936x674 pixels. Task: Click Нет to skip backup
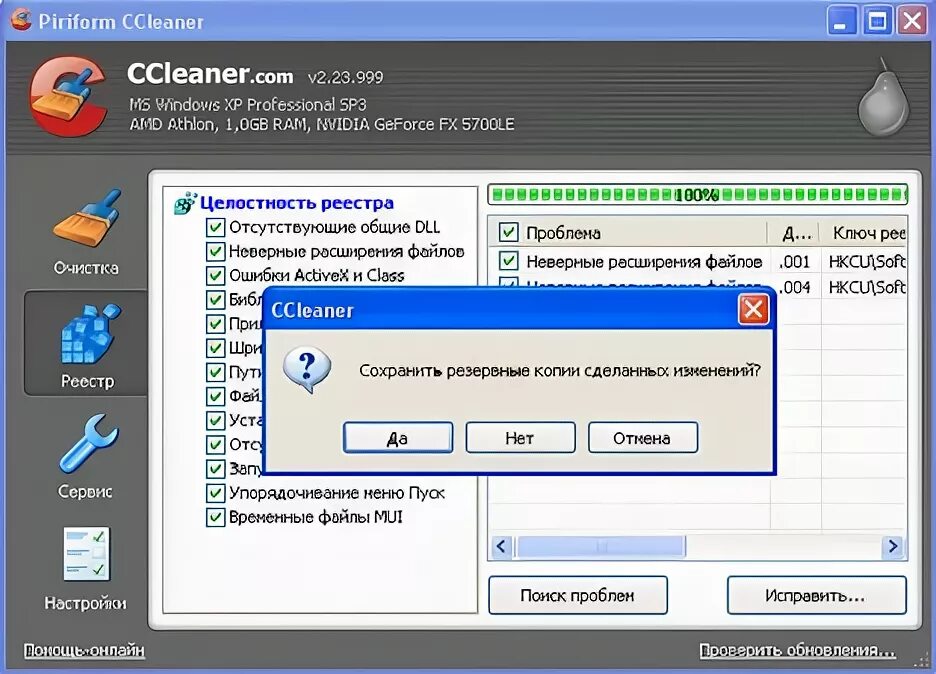(520, 438)
